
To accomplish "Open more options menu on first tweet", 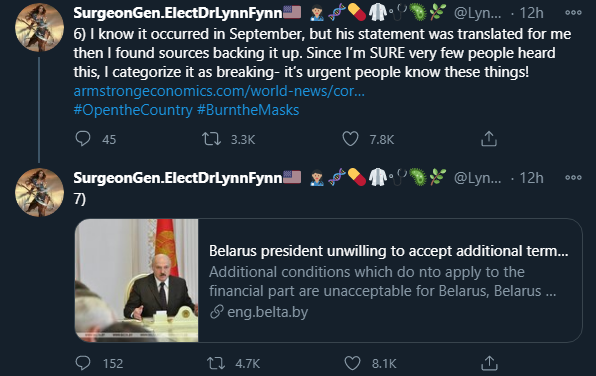I will click(573, 13).
